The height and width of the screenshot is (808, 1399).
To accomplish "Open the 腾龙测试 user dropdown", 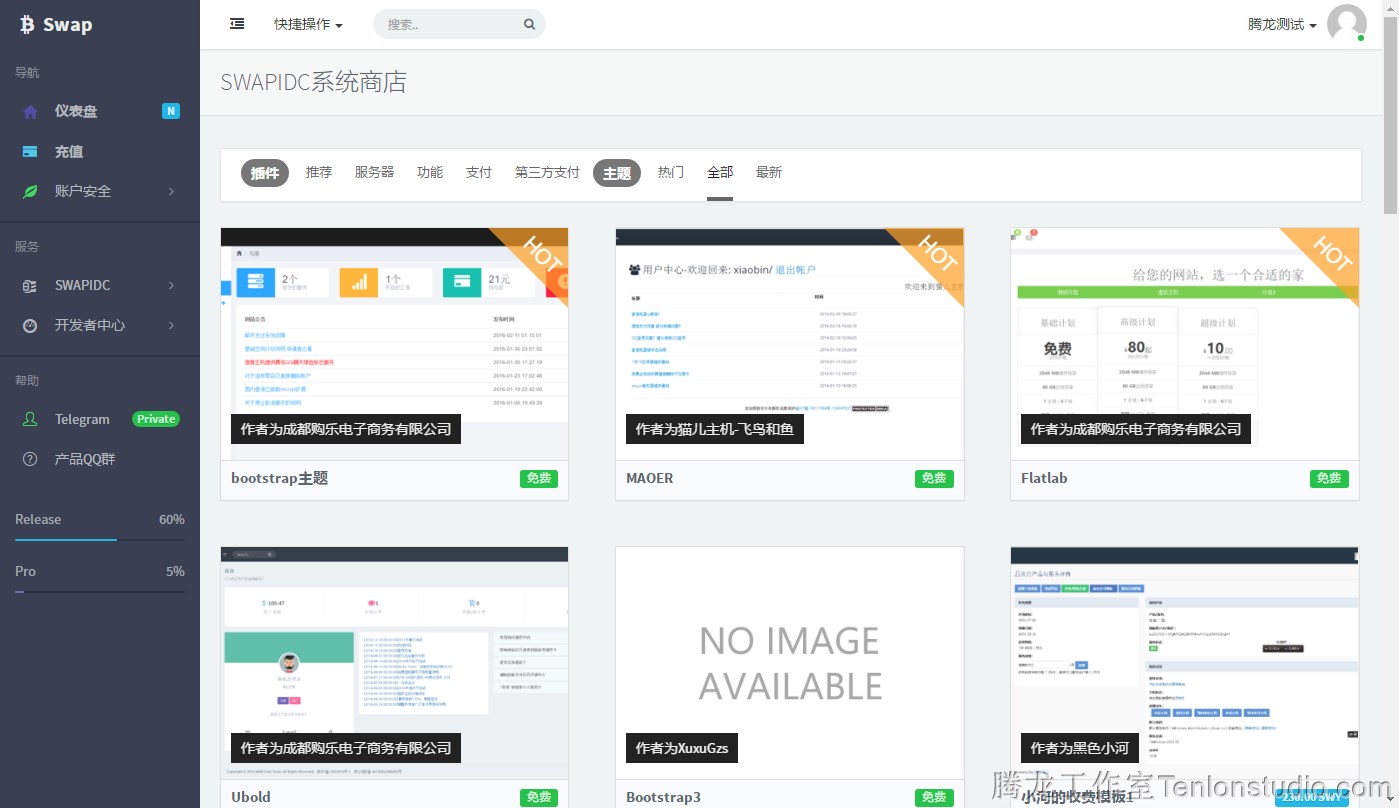I will pos(1282,24).
